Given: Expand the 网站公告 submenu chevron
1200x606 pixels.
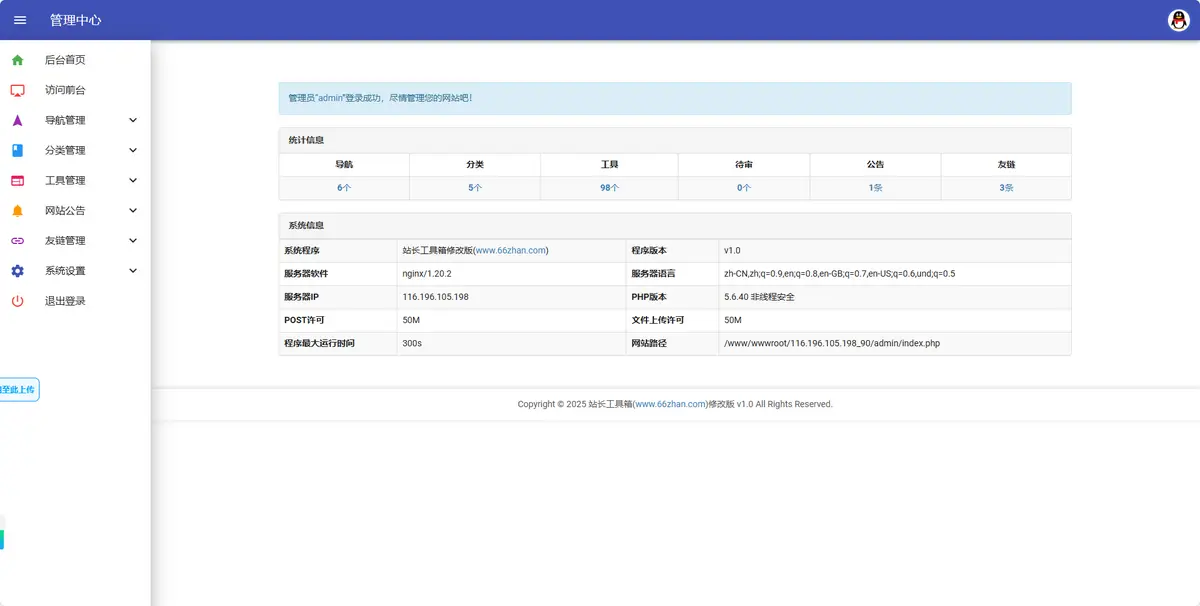Looking at the screenshot, I should click(133, 210).
